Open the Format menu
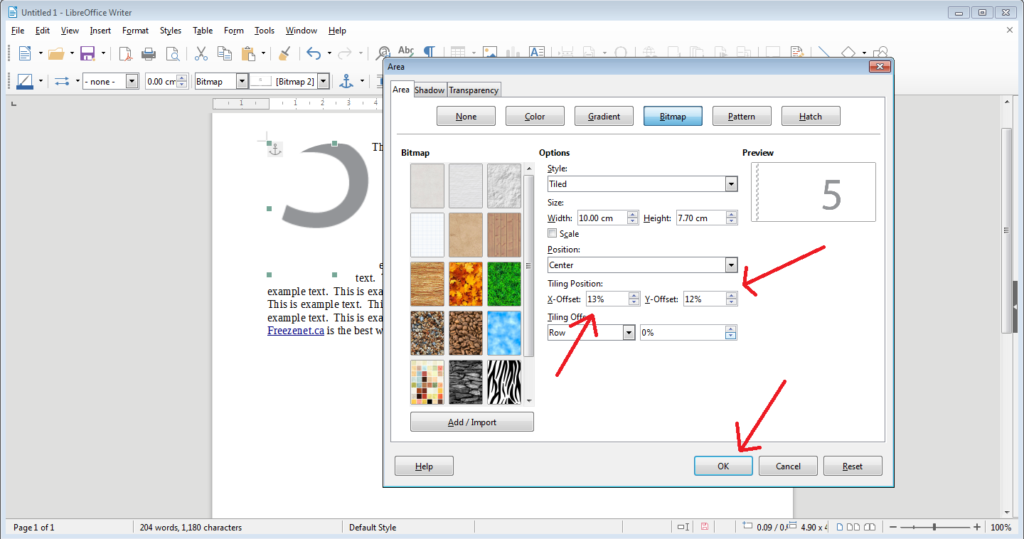Viewport: 1024px width, 539px height. pos(135,31)
